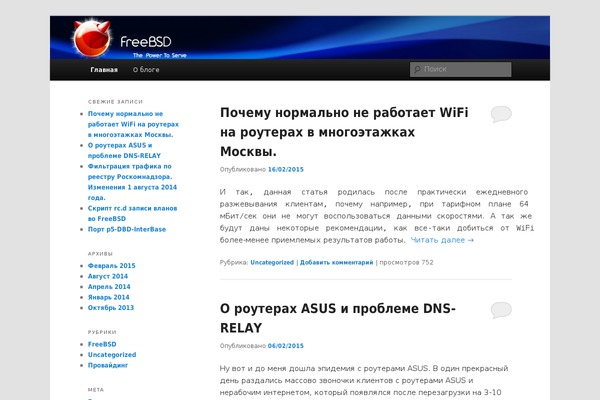Image resolution: width=600 pixels, height=400 pixels.
Task: Click the search magnifier icon
Action: (x=417, y=69)
